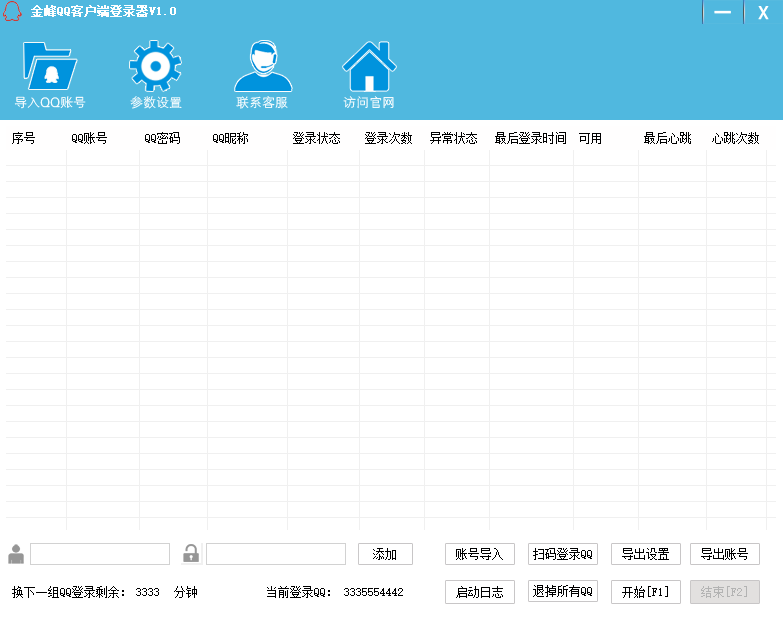This screenshot has width=783, height=632.
Task: Click the 联系客服 headset agent icon
Action: 263,66
